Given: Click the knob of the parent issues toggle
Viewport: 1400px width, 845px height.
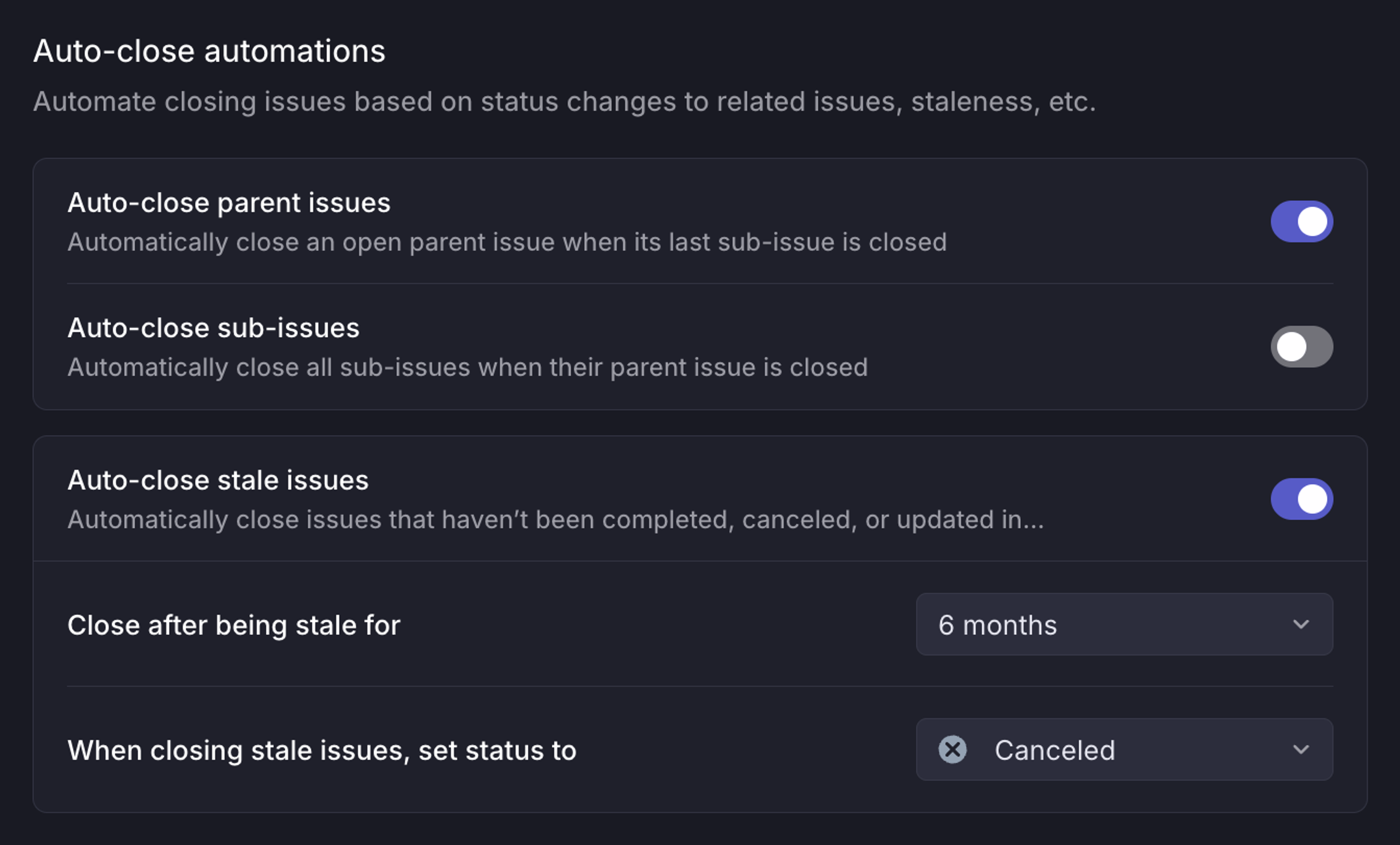Looking at the screenshot, I should point(1313,221).
